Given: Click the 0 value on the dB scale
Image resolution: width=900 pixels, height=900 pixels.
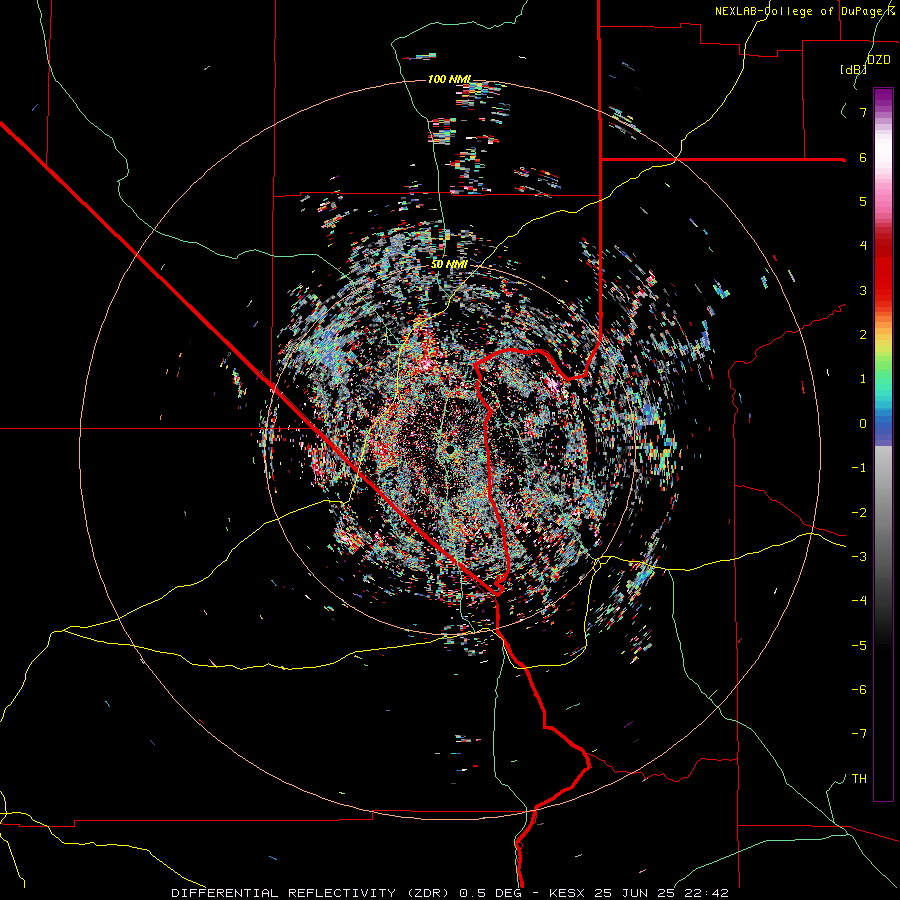Looking at the screenshot, I should tap(863, 424).
